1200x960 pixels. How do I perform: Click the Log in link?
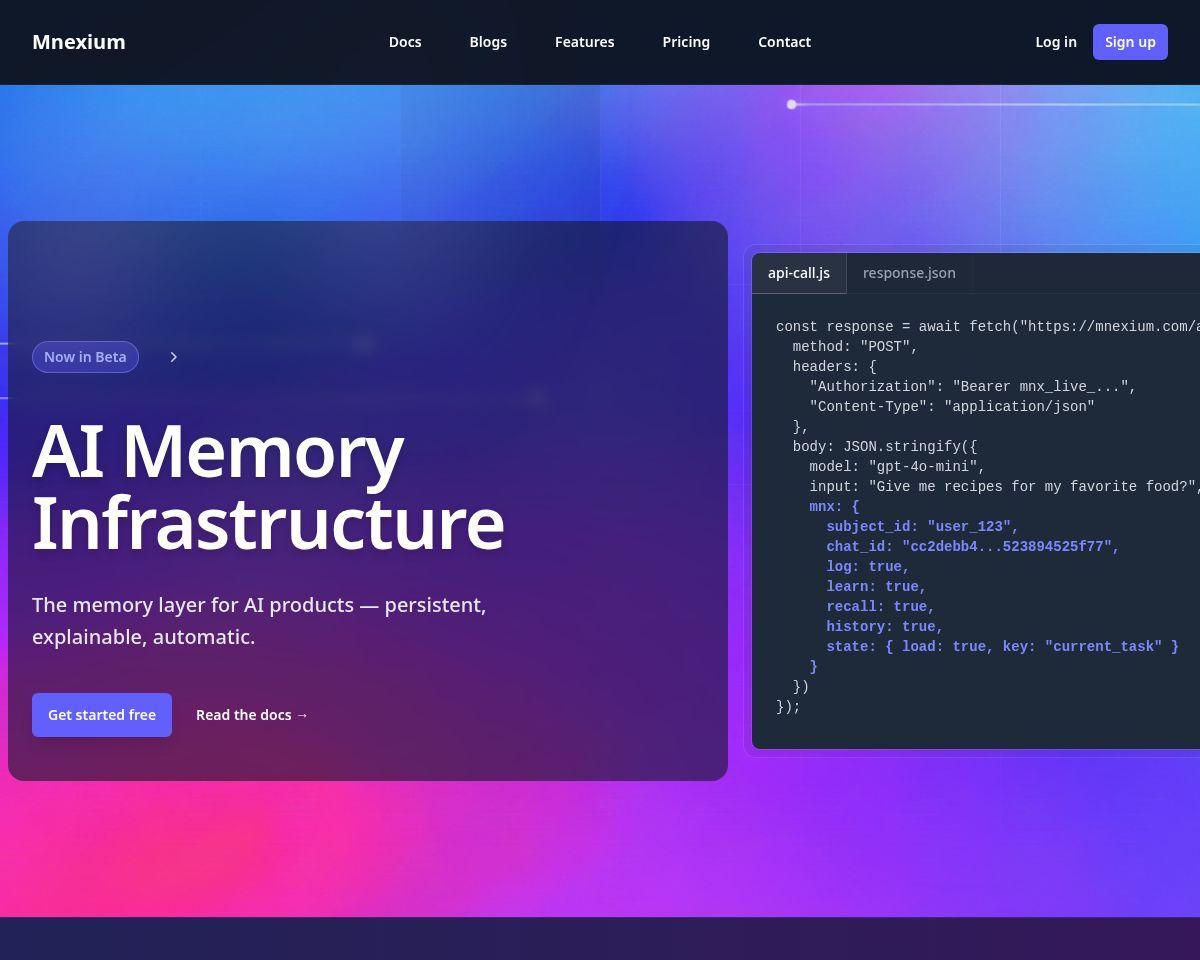pos(1056,42)
